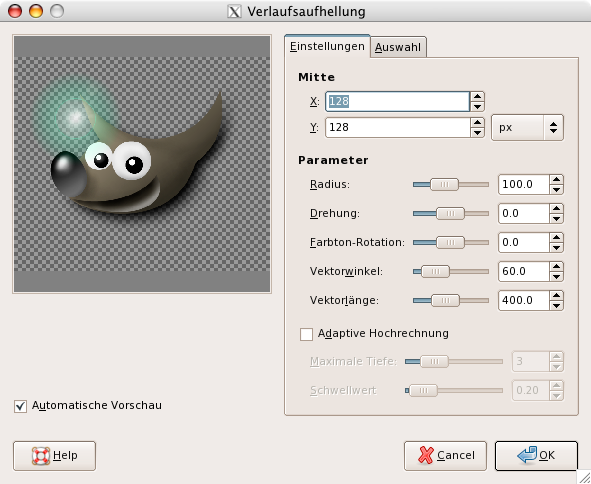
Task: Click in the Y center input field
Action: tap(398, 127)
